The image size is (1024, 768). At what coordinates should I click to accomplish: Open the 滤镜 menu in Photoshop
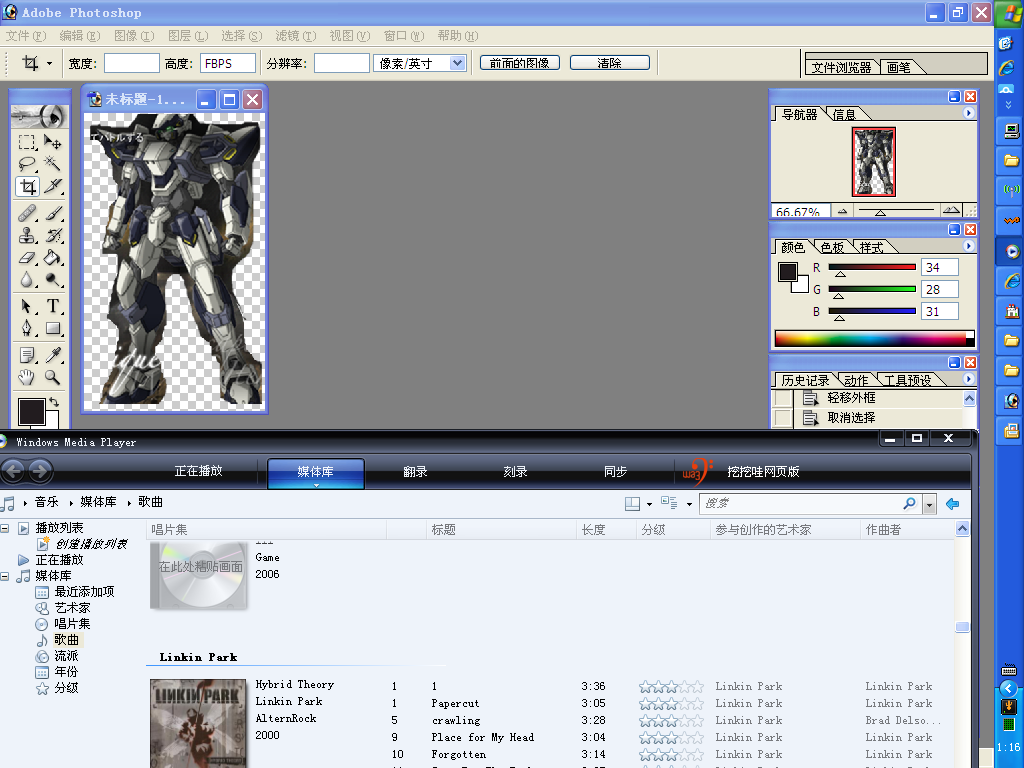tap(296, 36)
